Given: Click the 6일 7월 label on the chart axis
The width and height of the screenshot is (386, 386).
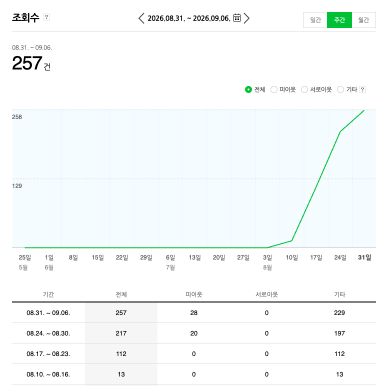Looking at the screenshot, I should tap(170, 262).
